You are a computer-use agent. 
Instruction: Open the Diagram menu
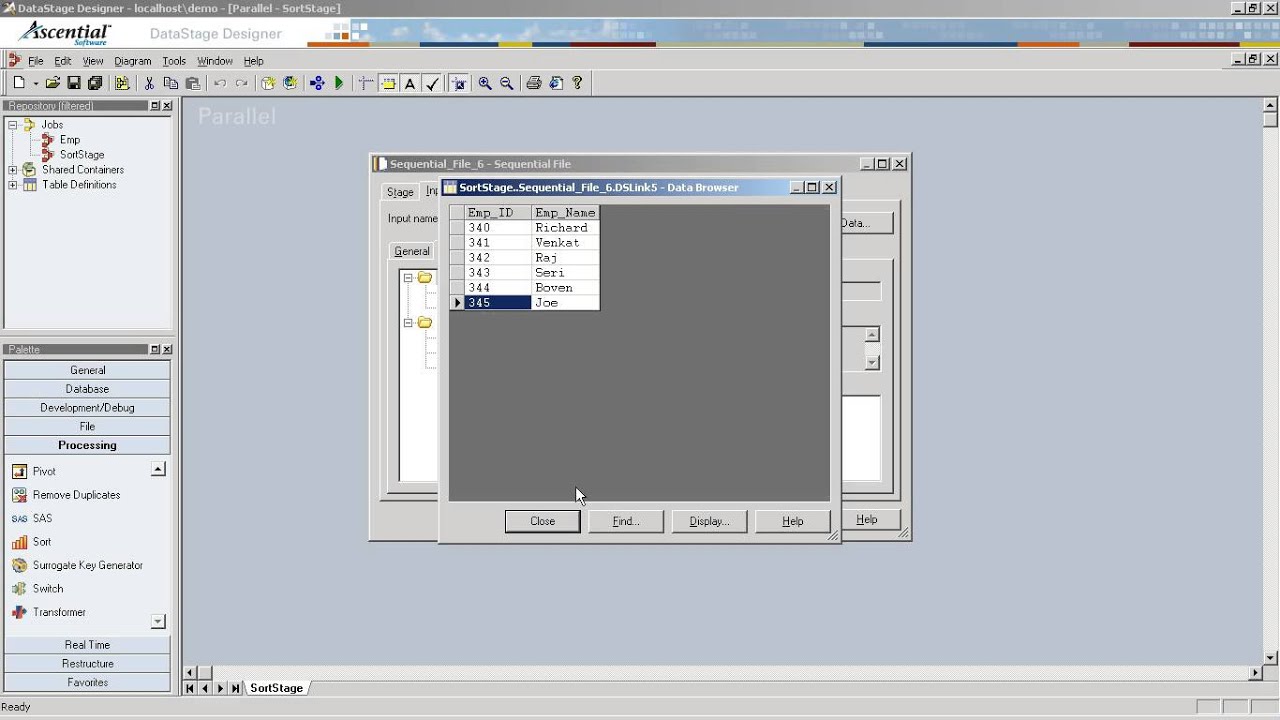click(132, 61)
